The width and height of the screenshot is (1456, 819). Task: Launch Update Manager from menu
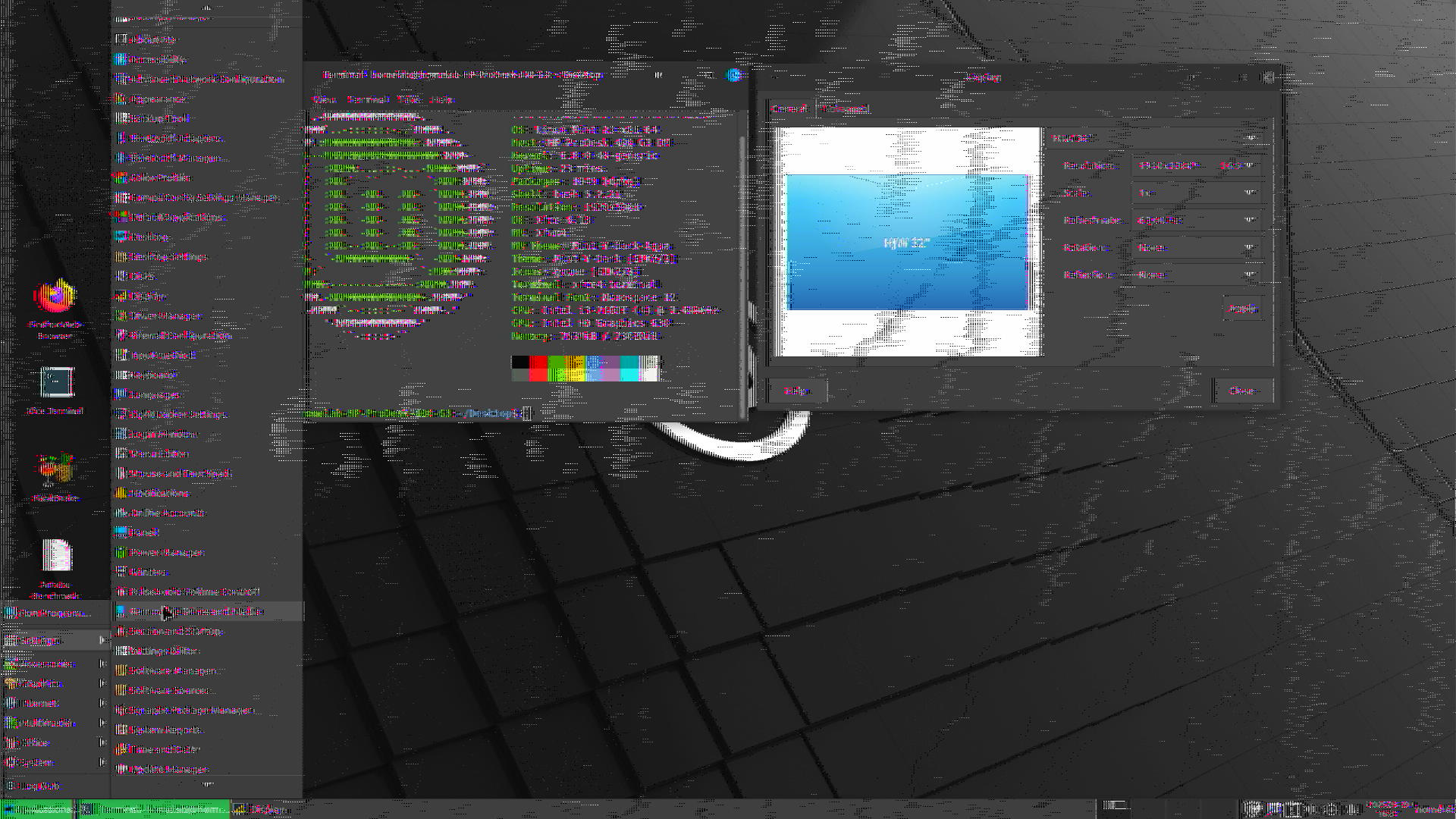[206, 769]
